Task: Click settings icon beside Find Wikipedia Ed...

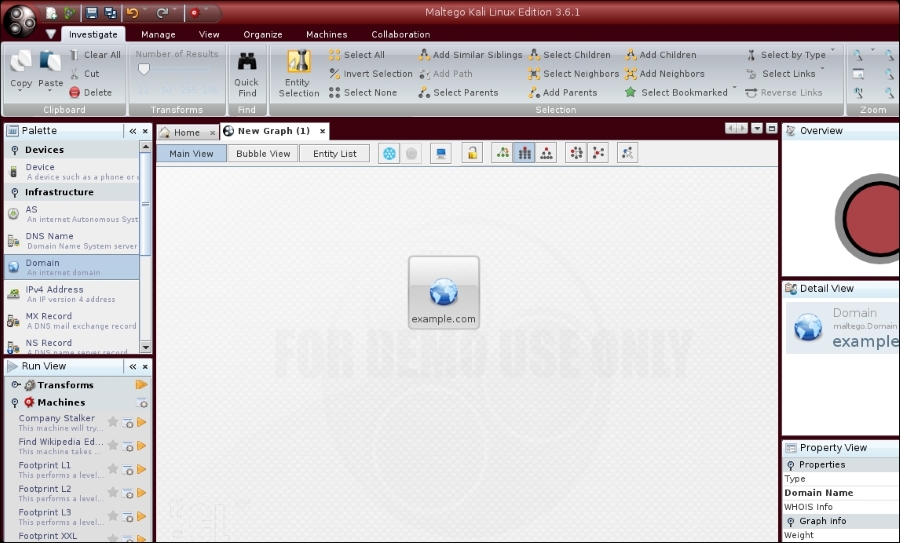Action: [x=127, y=446]
